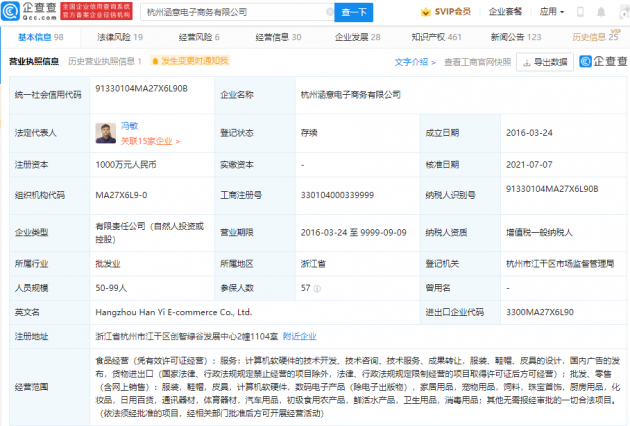
Task: Click the 附近企业 link
Action: pyautogui.click(x=299, y=336)
